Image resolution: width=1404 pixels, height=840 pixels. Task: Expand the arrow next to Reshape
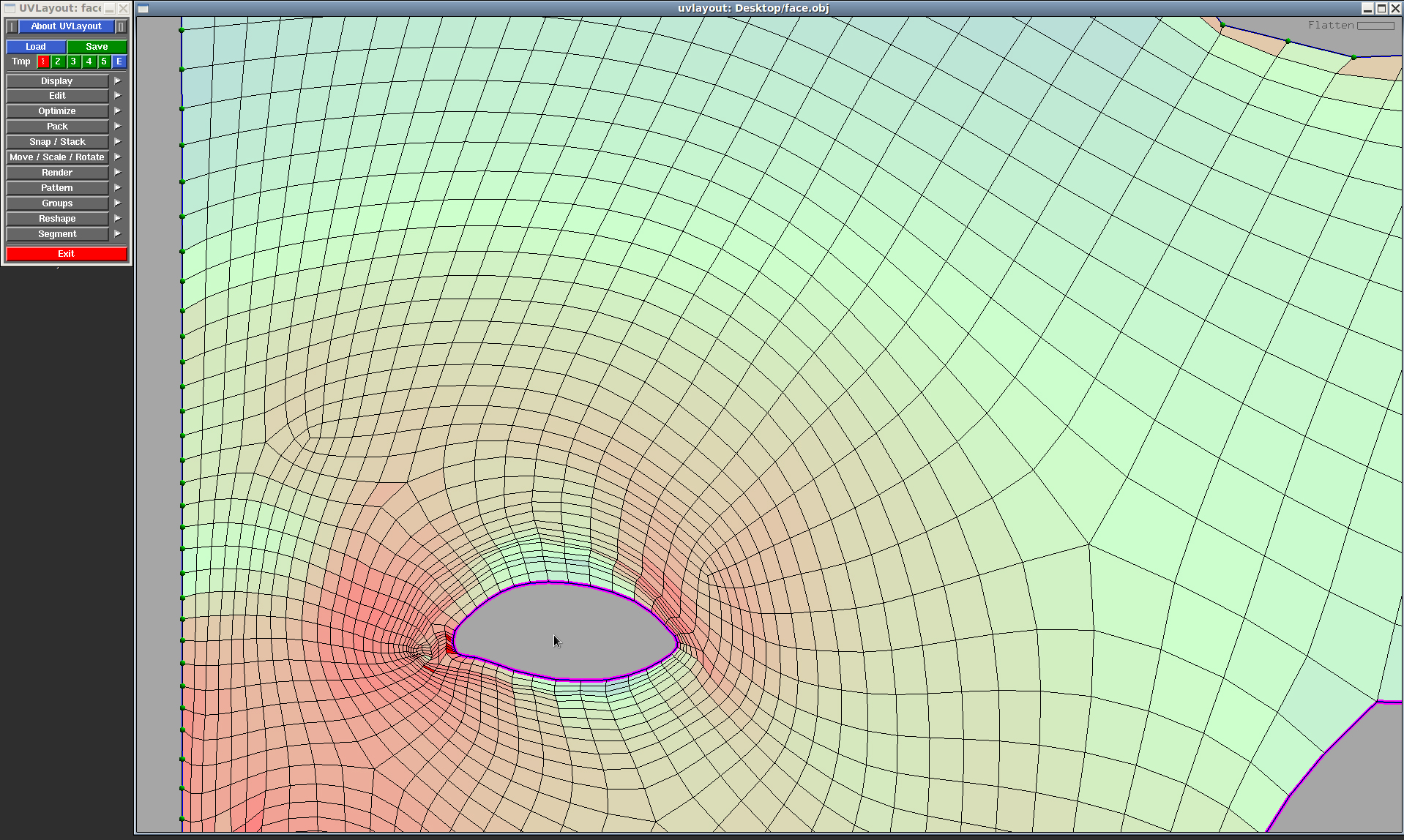point(118,219)
